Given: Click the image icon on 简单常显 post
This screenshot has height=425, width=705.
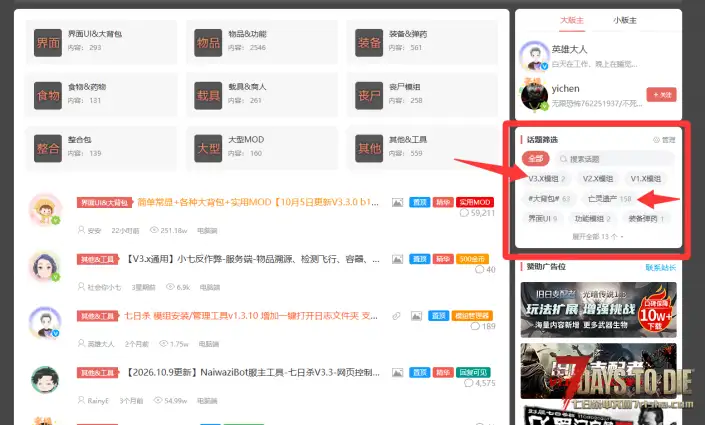Looking at the screenshot, I should coord(397,203).
